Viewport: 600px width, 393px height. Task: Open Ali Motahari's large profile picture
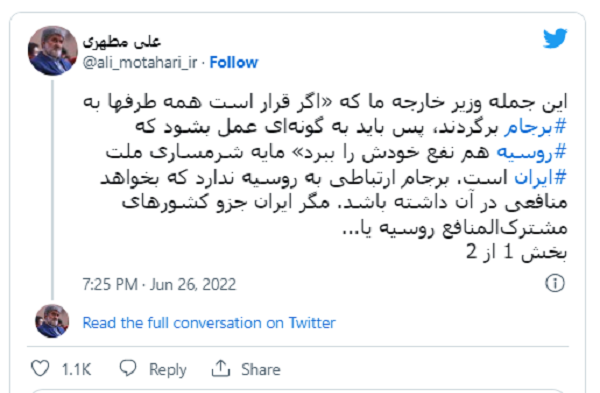point(53,51)
